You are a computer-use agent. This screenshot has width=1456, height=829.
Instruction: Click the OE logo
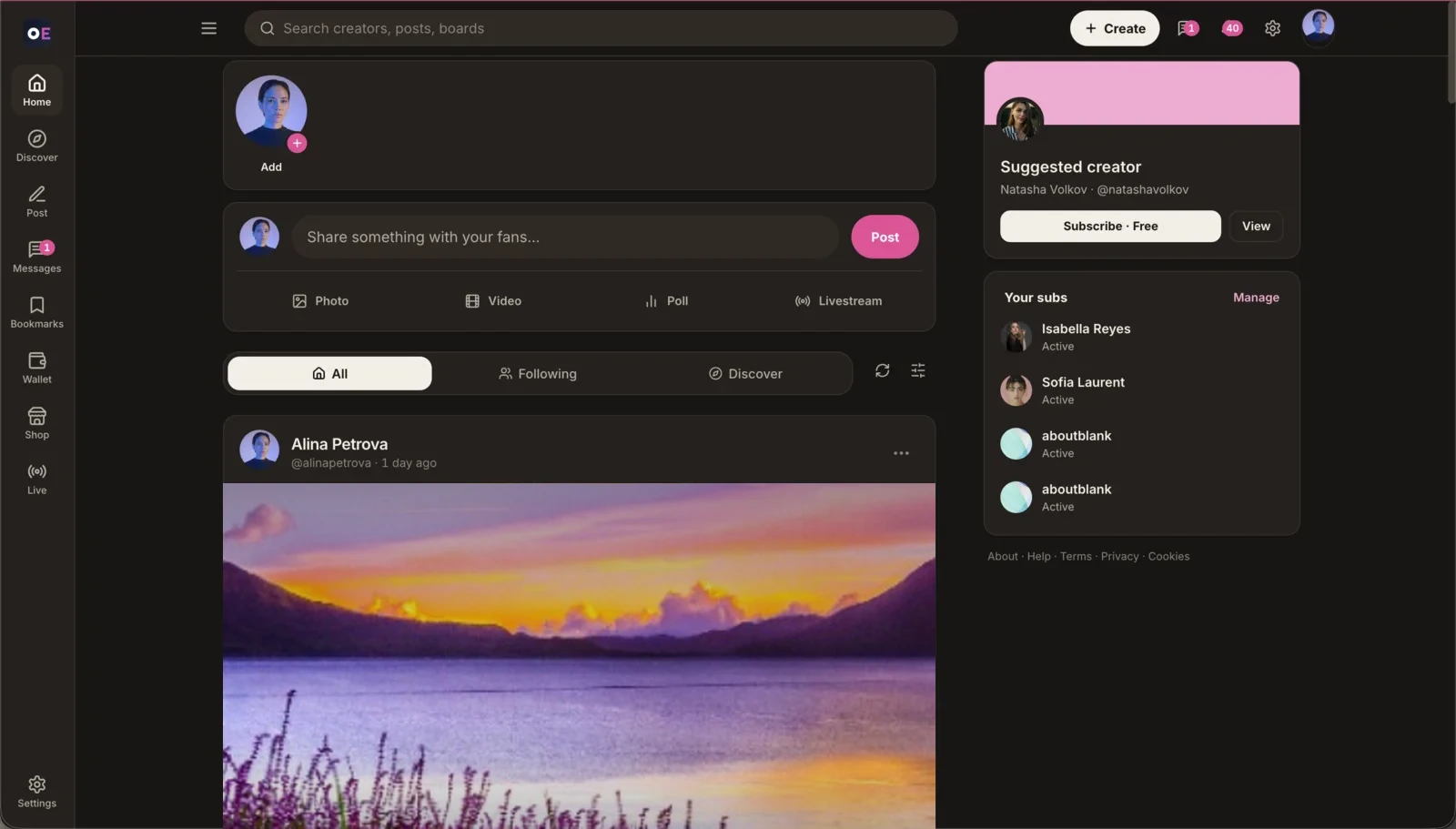(38, 33)
